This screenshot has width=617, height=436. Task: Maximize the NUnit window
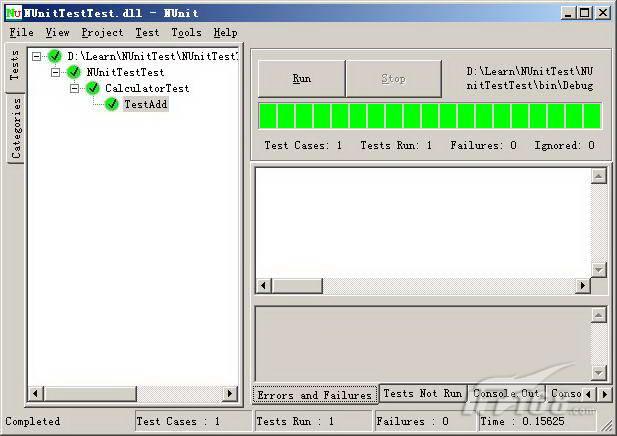[585, 13]
